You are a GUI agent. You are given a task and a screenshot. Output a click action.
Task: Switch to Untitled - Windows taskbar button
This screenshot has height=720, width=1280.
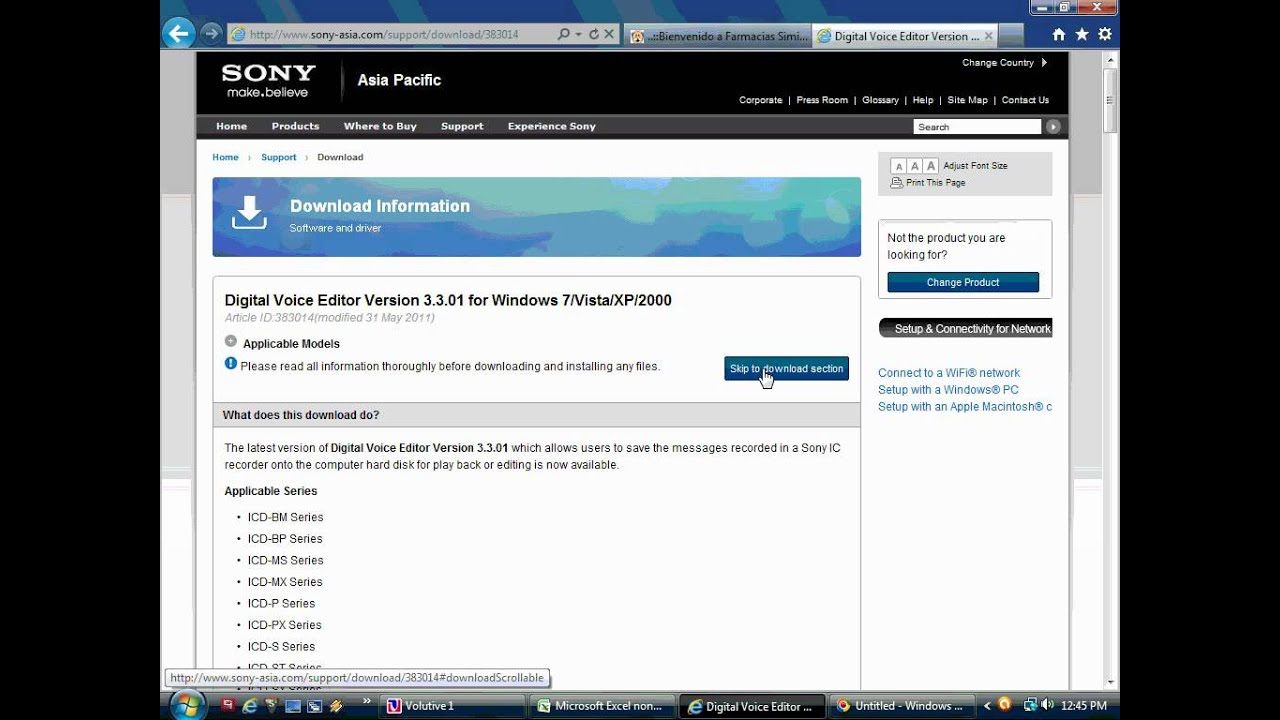point(901,706)
